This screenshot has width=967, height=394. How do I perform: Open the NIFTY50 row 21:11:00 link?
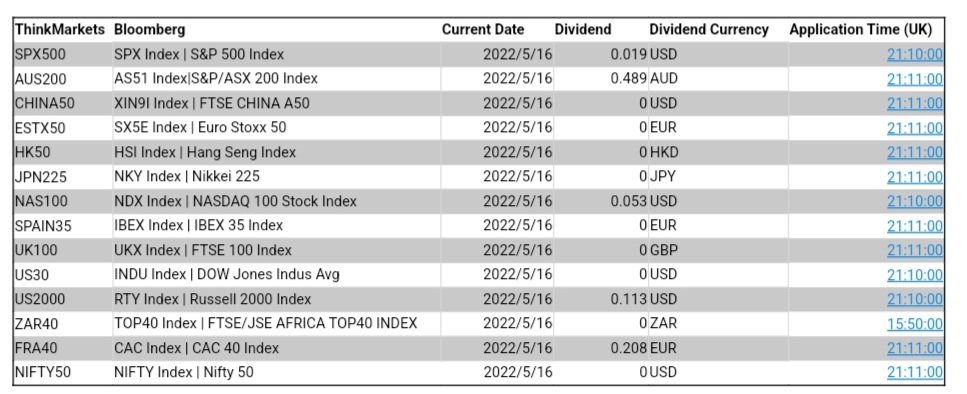coord(915,372)
